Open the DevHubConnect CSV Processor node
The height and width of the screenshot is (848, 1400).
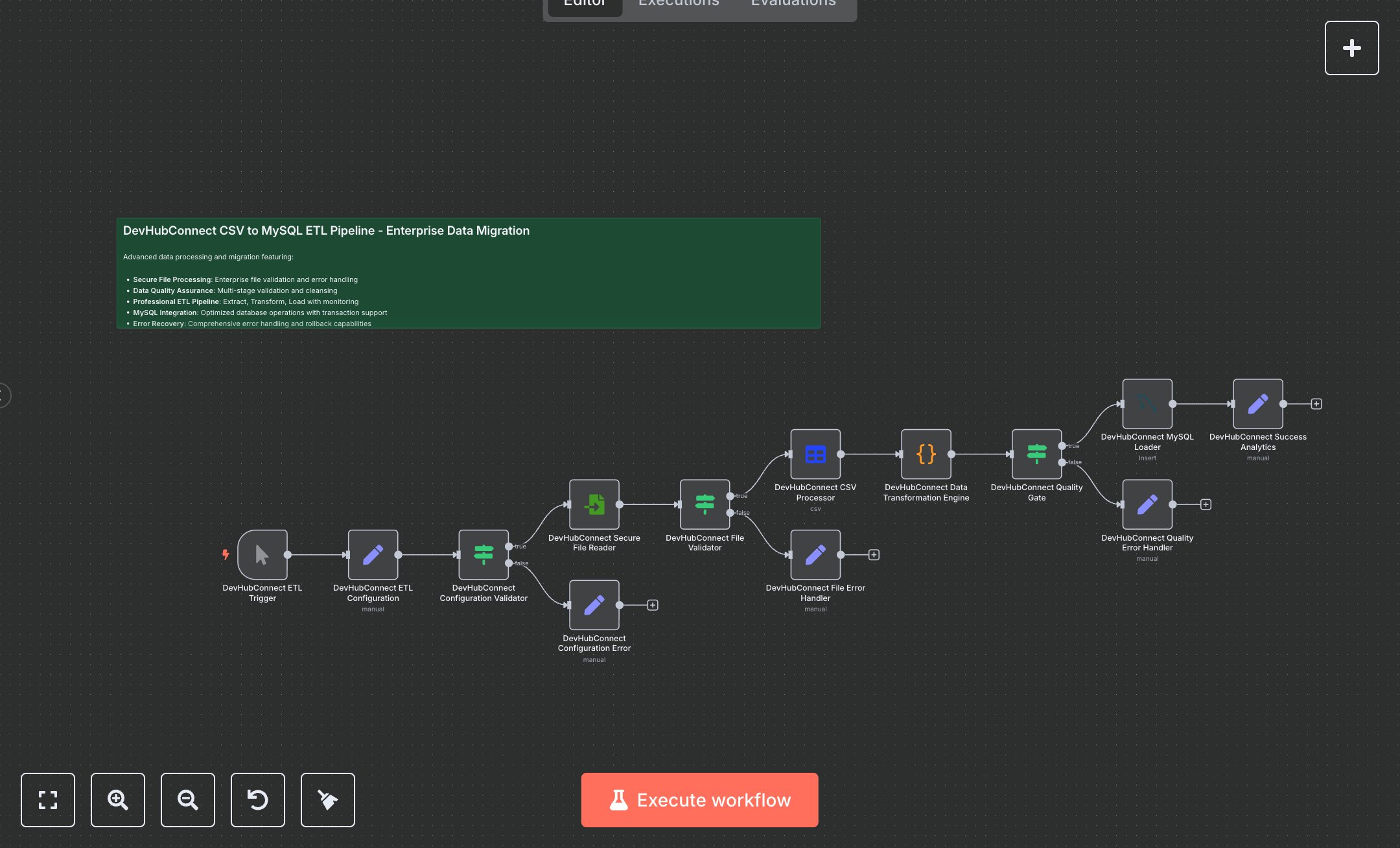pos(815,454)
